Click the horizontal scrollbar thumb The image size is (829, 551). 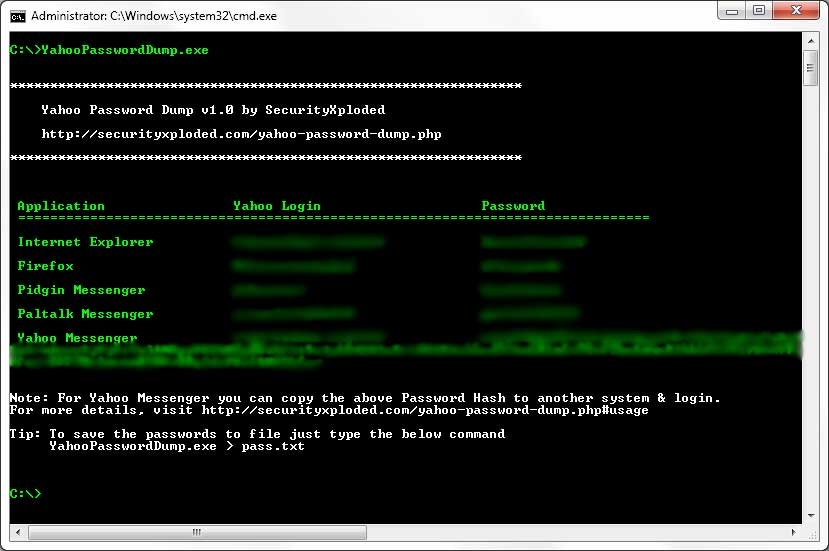[x=197, y=532]
